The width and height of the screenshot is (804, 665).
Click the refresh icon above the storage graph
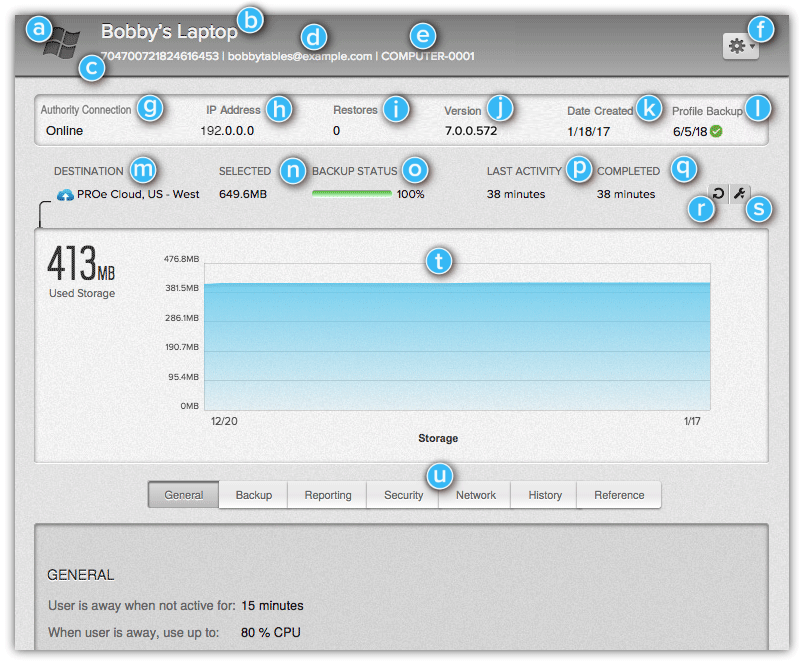(716, 191)
